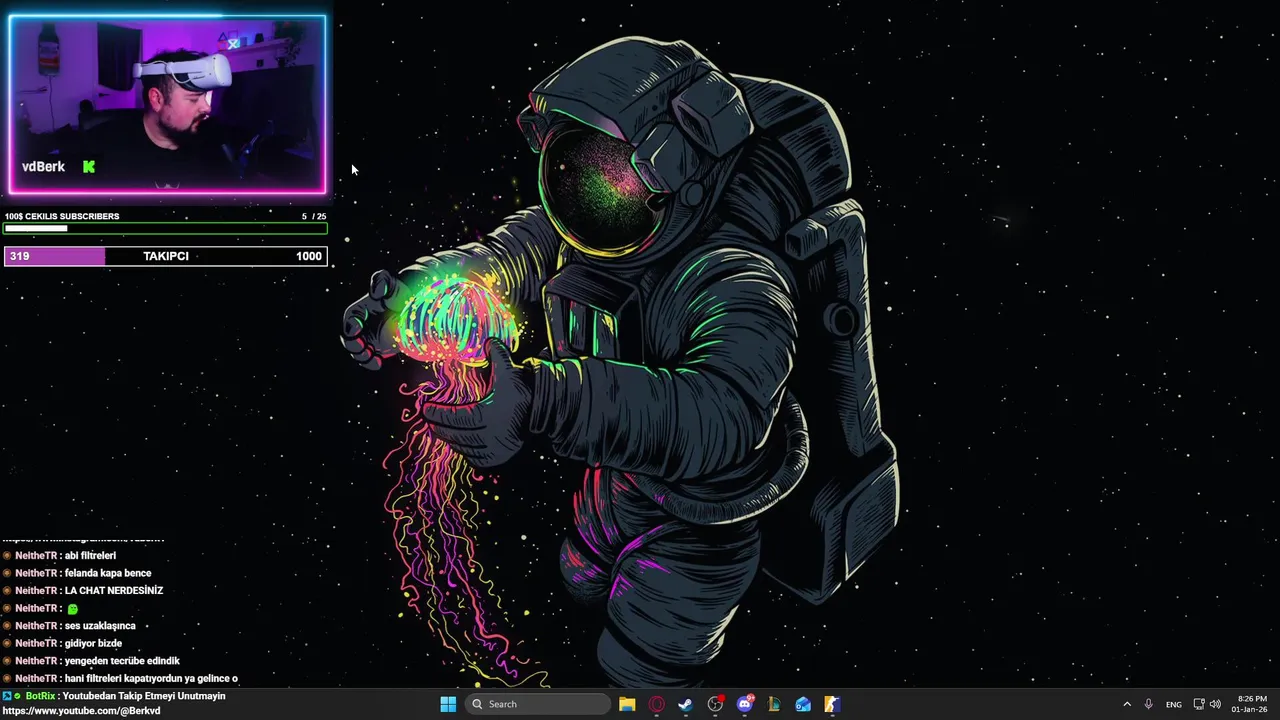
Task: Click the microphone tray icon
Action: pyautogui.click(x=1149, y=704)
